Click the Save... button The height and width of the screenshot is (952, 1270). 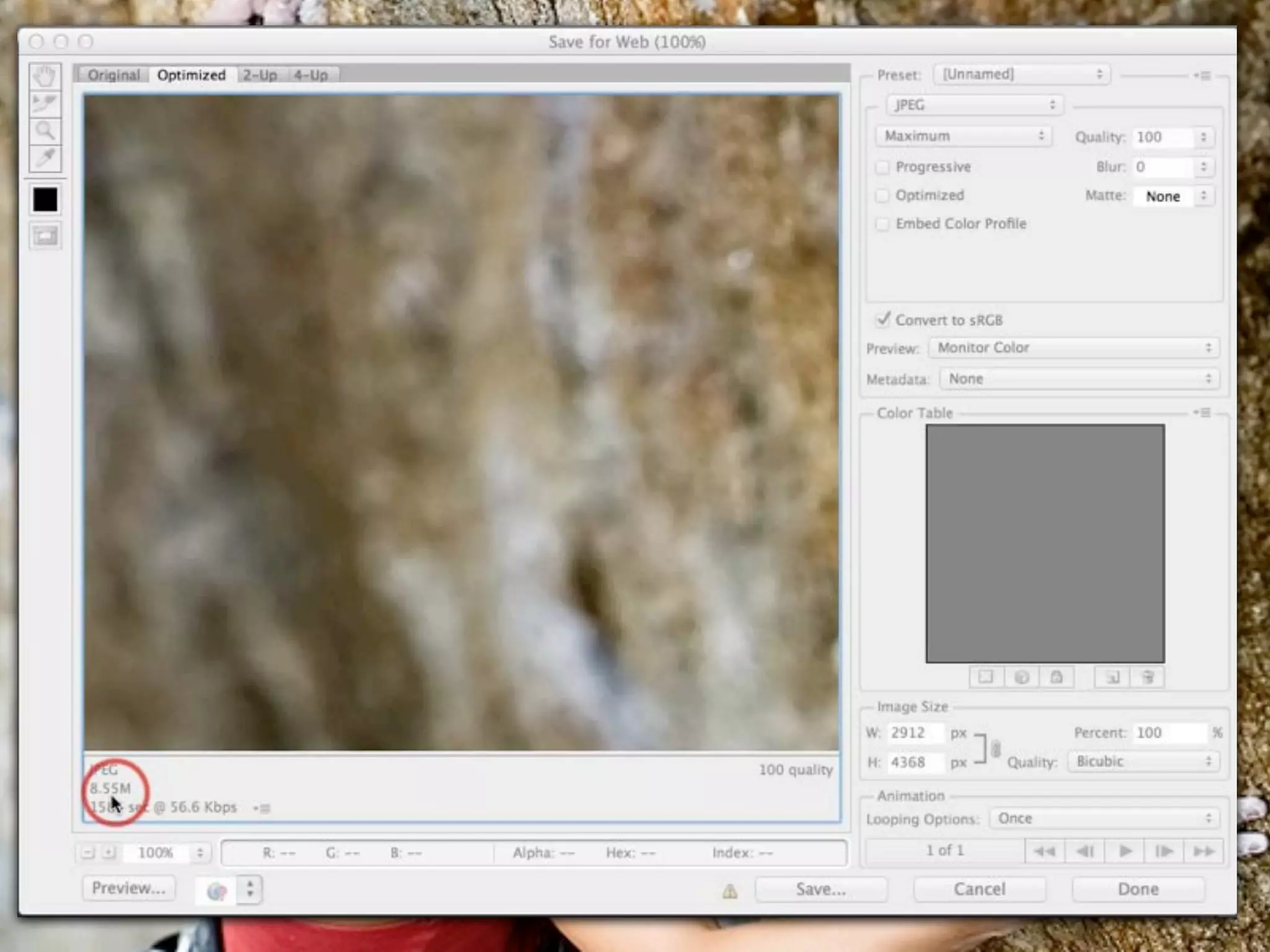[820, 889]
